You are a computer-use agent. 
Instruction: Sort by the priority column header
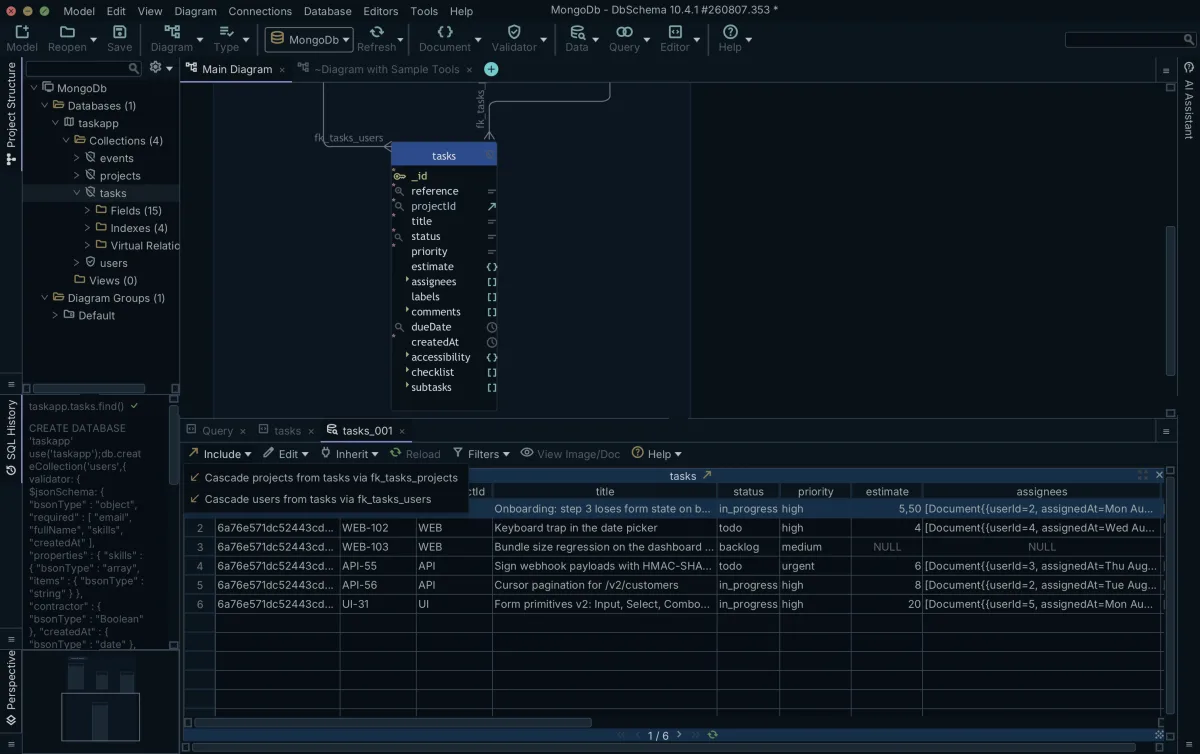(815, 491)
